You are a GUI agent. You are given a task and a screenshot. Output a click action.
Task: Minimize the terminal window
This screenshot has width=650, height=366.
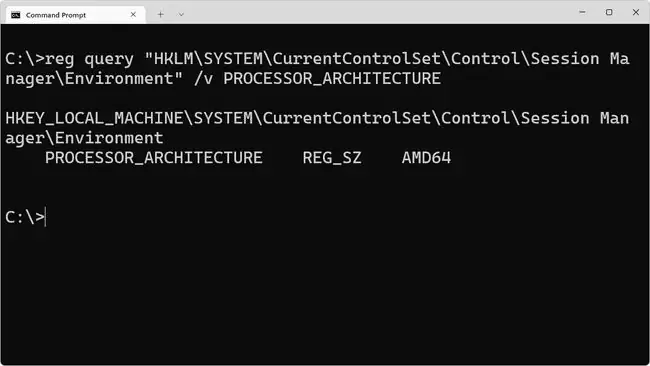[x=582, y=12]
